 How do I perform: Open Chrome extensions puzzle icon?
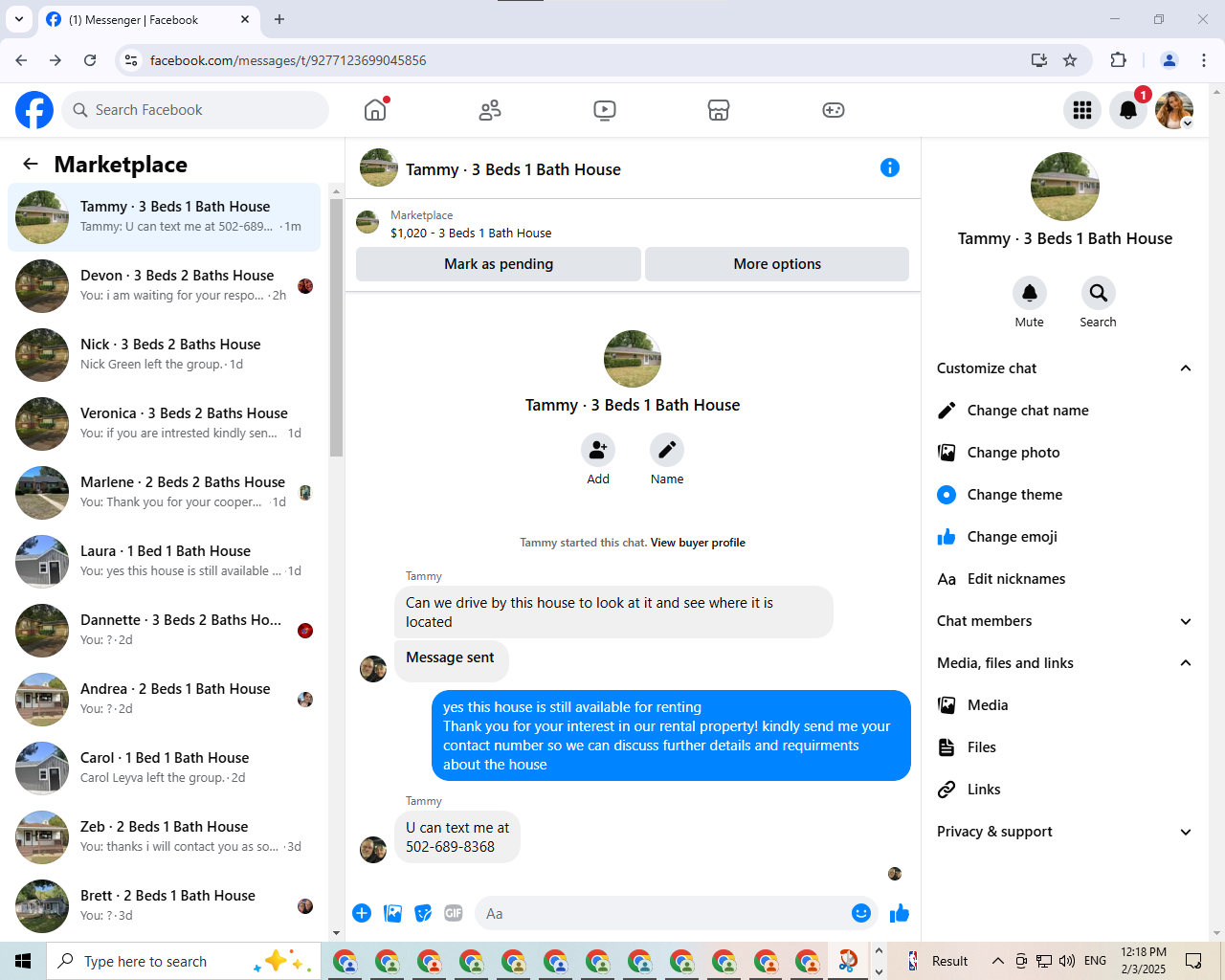[1118, 60]
